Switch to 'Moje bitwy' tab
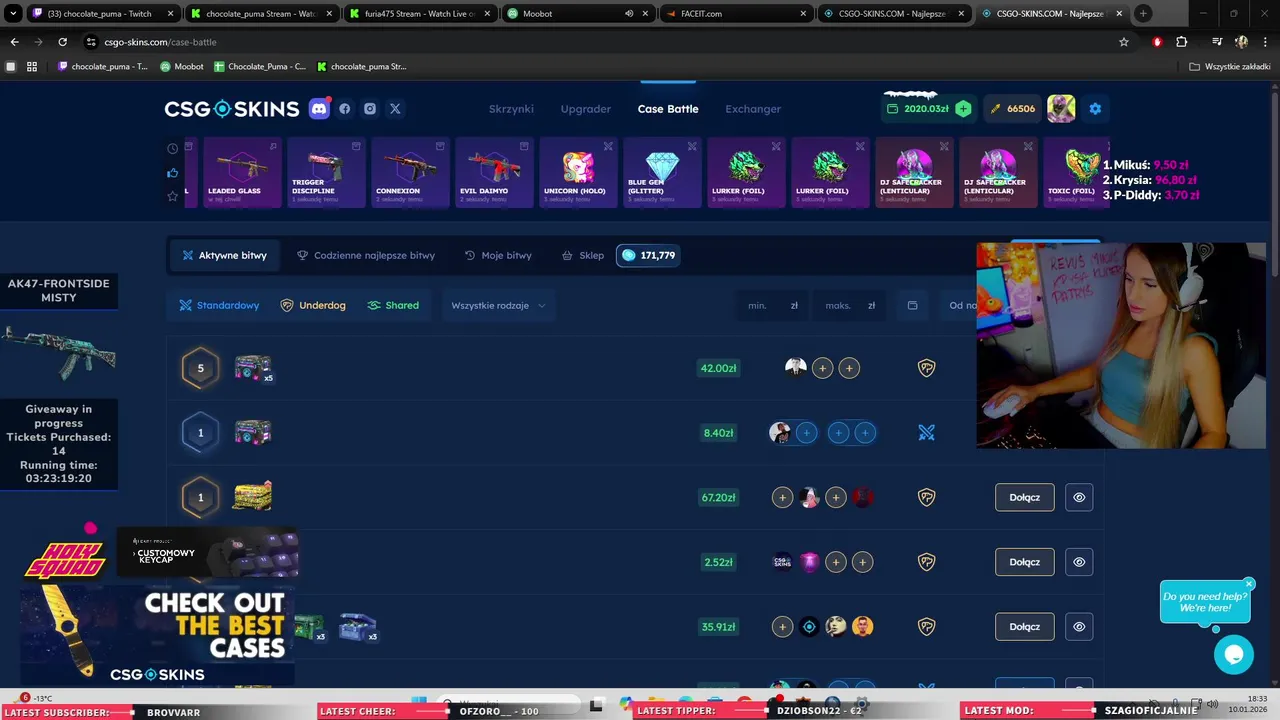This screenshot has height=720, width=1280. point(498,256)
